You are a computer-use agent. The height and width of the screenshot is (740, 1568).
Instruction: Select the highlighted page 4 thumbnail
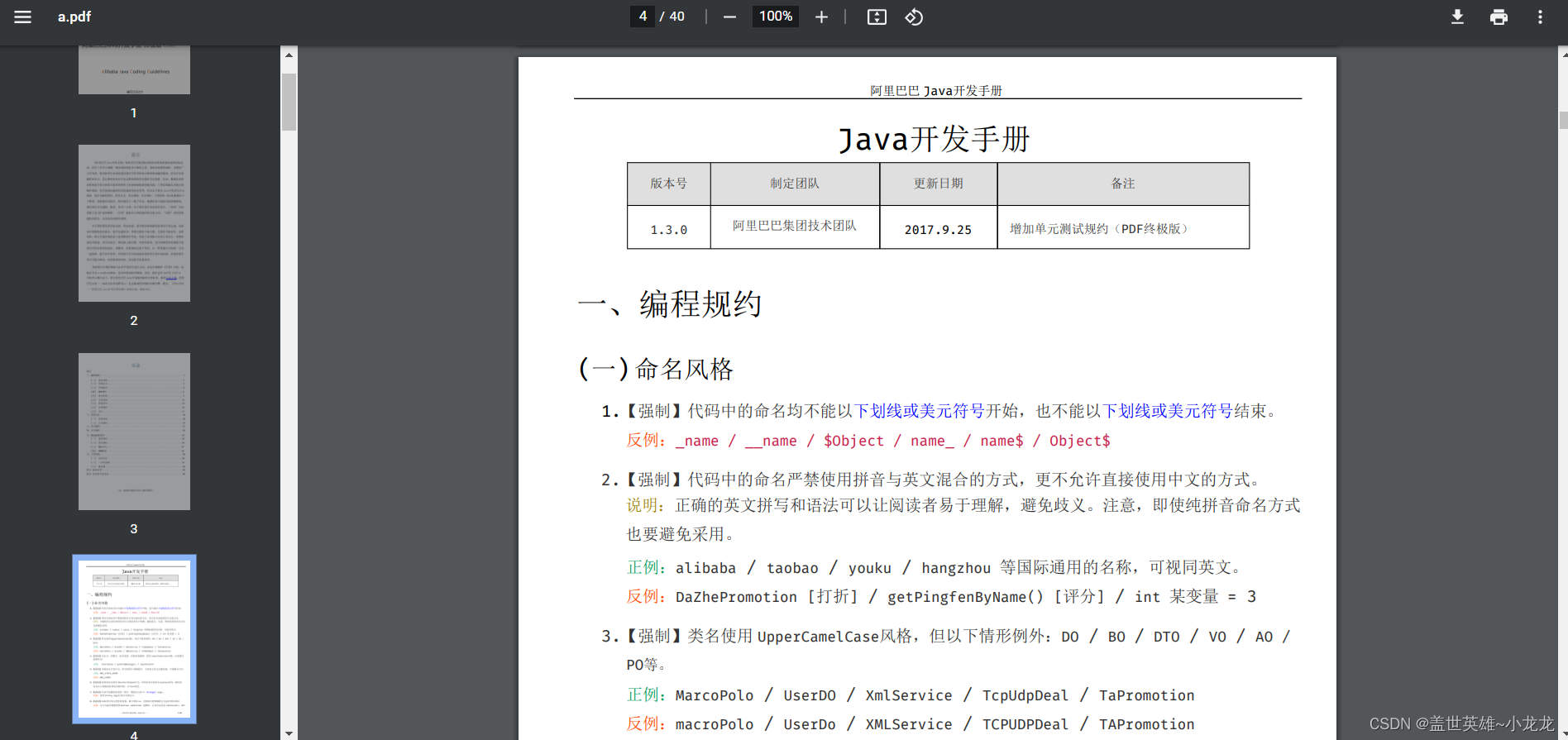[x=134, y=639]
